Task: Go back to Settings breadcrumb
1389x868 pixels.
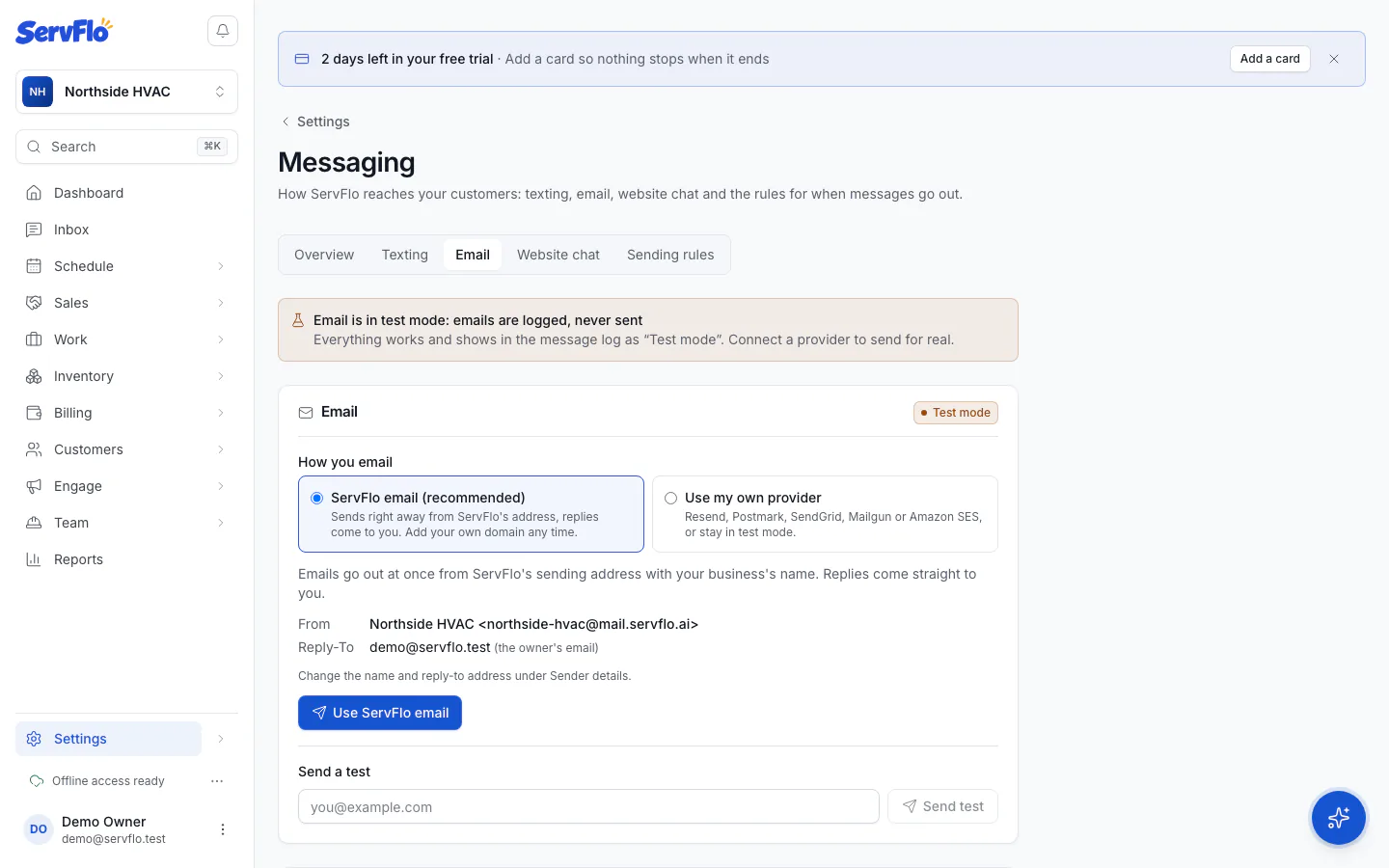Action: pyautogui.click(x=314, y=122)
